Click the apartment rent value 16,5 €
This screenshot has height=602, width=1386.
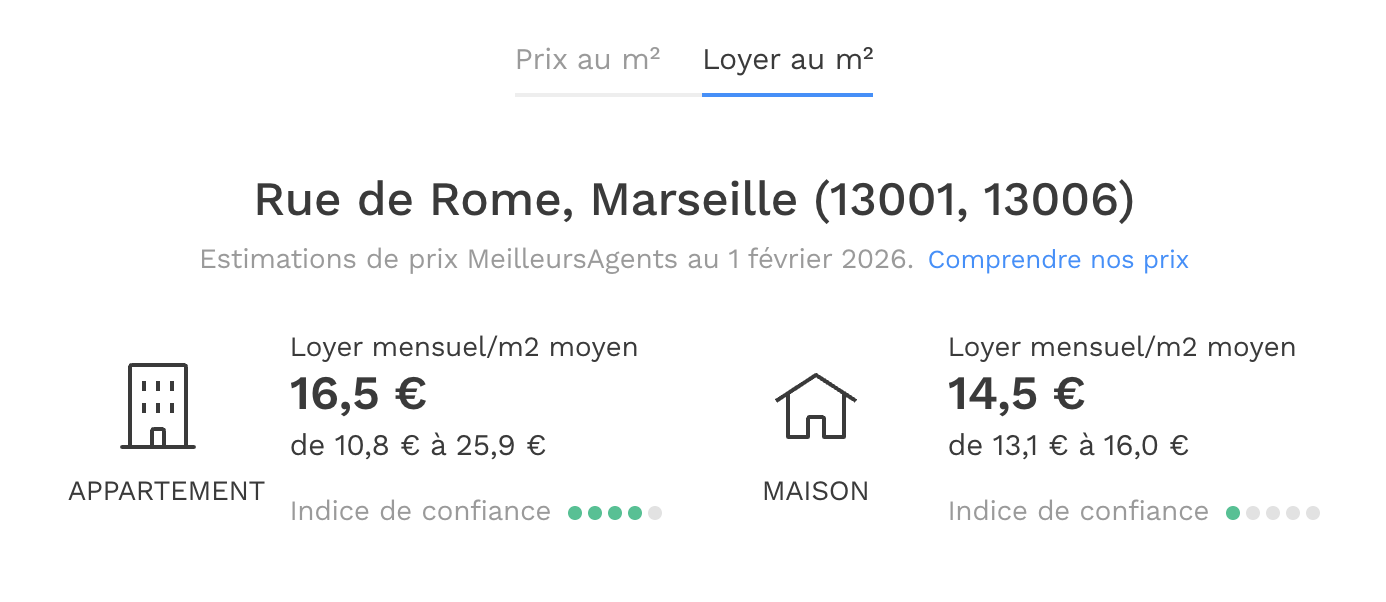pos(359,394)
